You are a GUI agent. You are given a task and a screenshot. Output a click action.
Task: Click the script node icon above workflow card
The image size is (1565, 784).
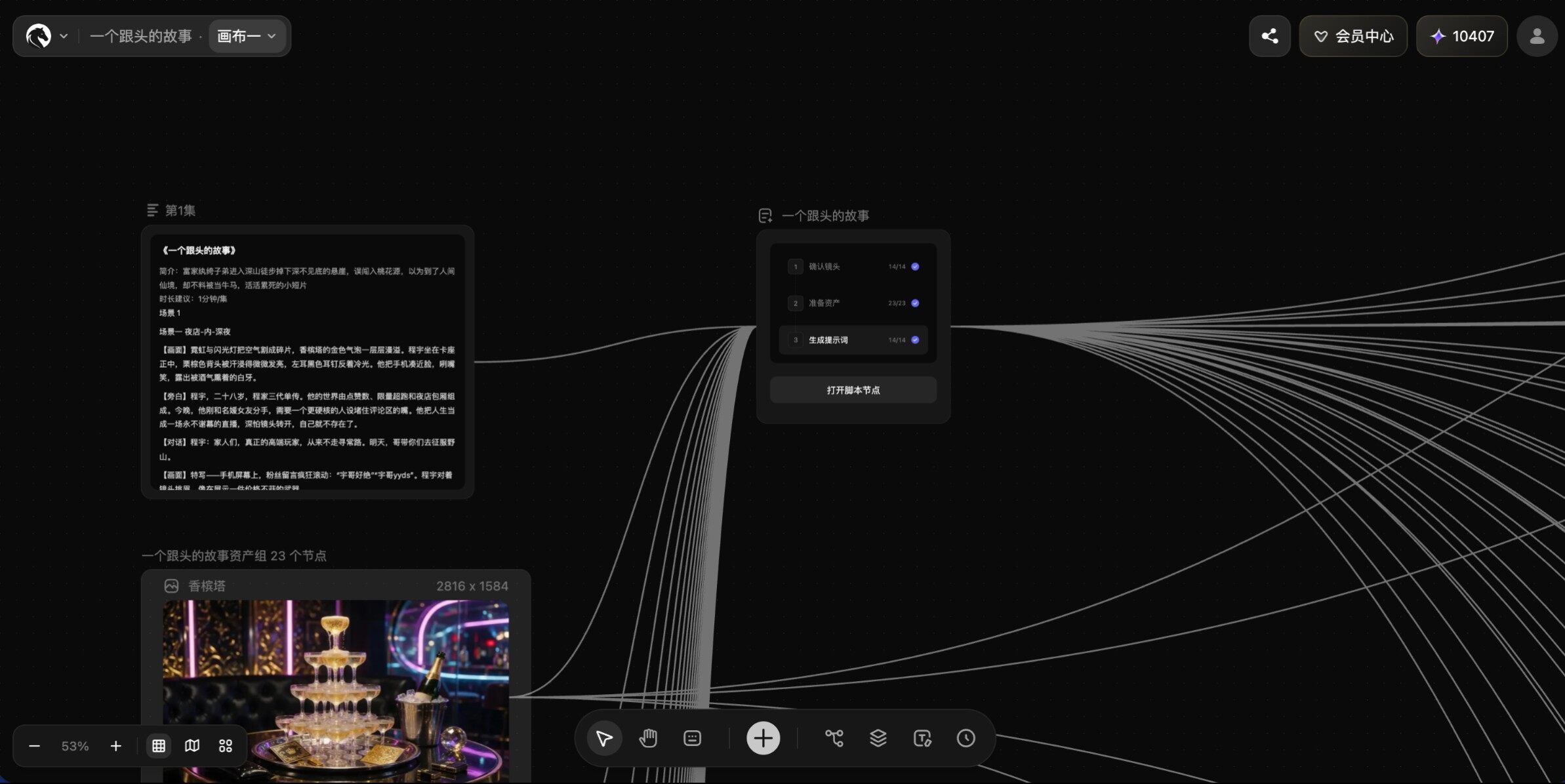pos(765,216)
